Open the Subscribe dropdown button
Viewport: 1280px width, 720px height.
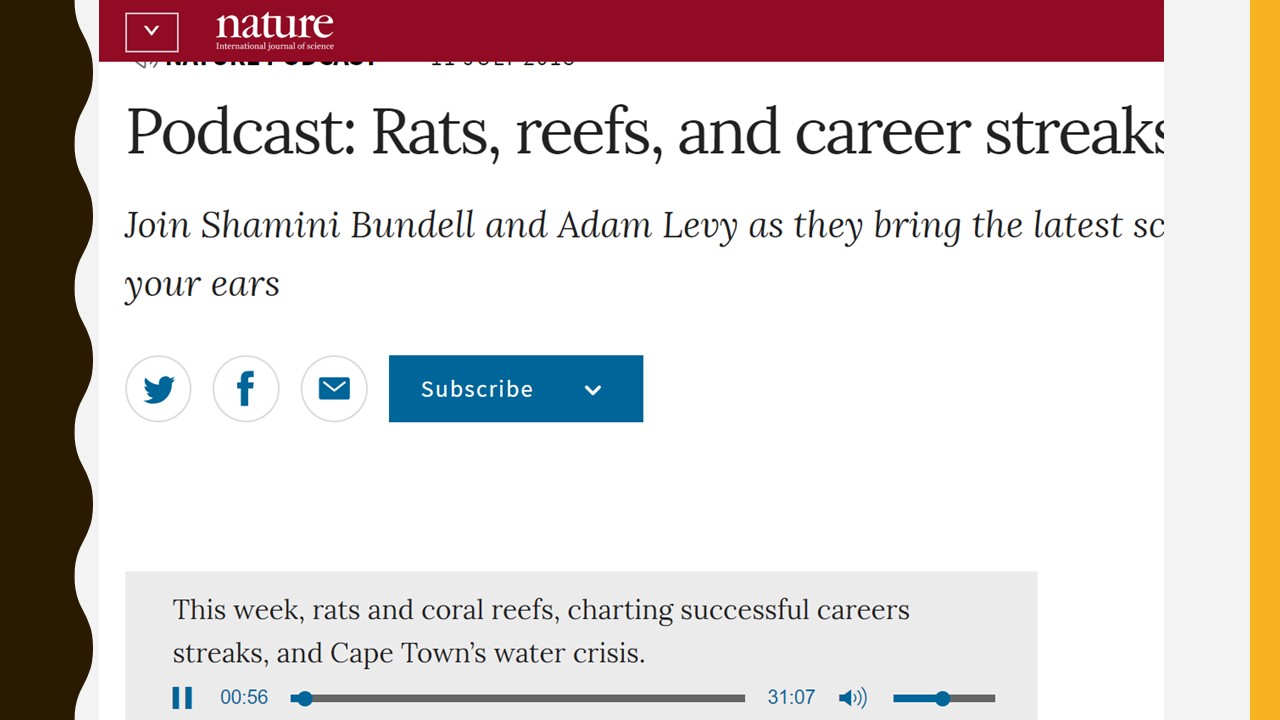tap(516, 389)
